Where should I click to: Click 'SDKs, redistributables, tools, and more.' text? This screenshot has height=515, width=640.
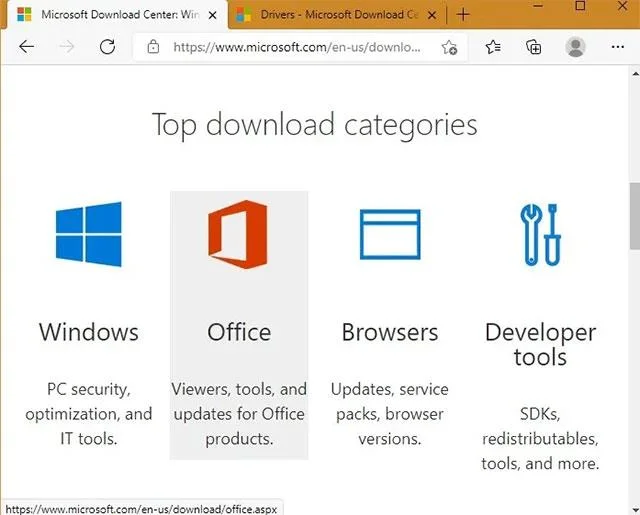point(540,439)
